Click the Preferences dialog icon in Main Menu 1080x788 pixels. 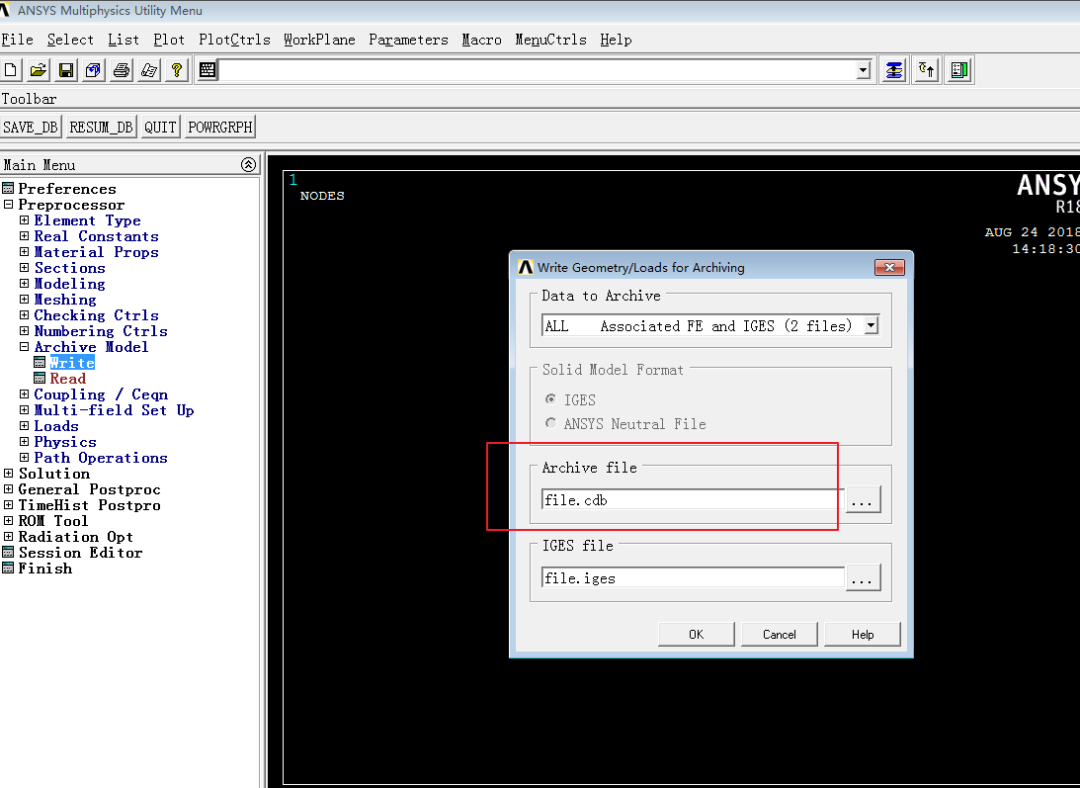pyautogui.click(x=8, y=189)
